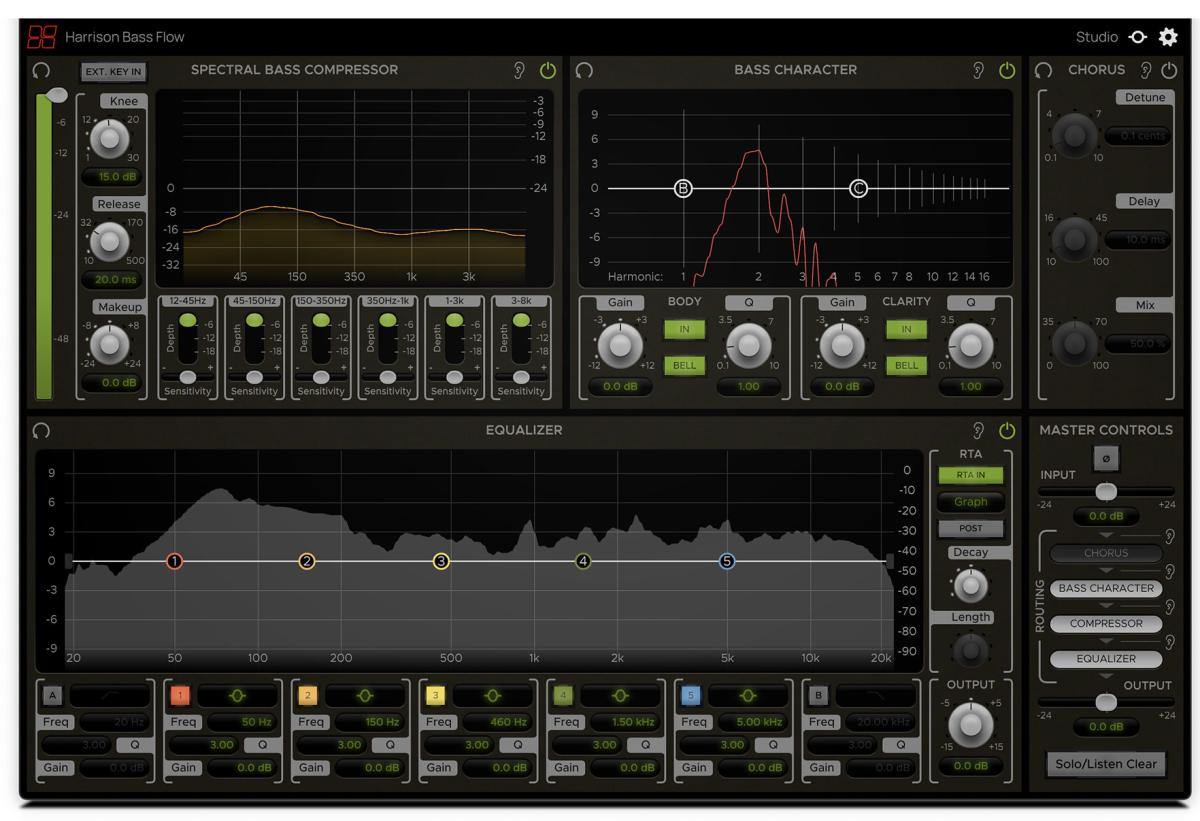
Task: Open the band 5 filter shape selector
Action: 748,696
